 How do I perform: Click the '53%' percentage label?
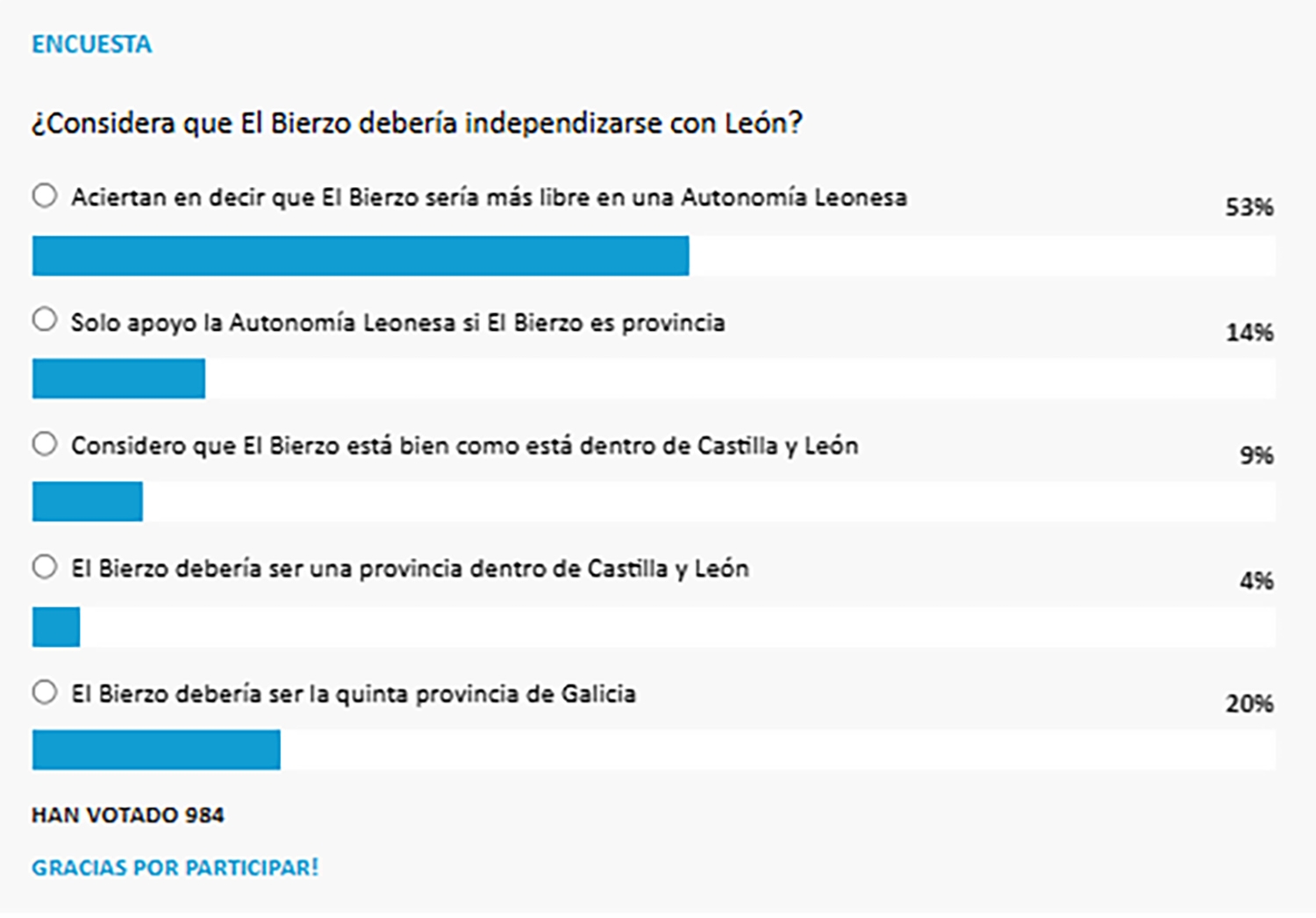(x=1248, y=208)
